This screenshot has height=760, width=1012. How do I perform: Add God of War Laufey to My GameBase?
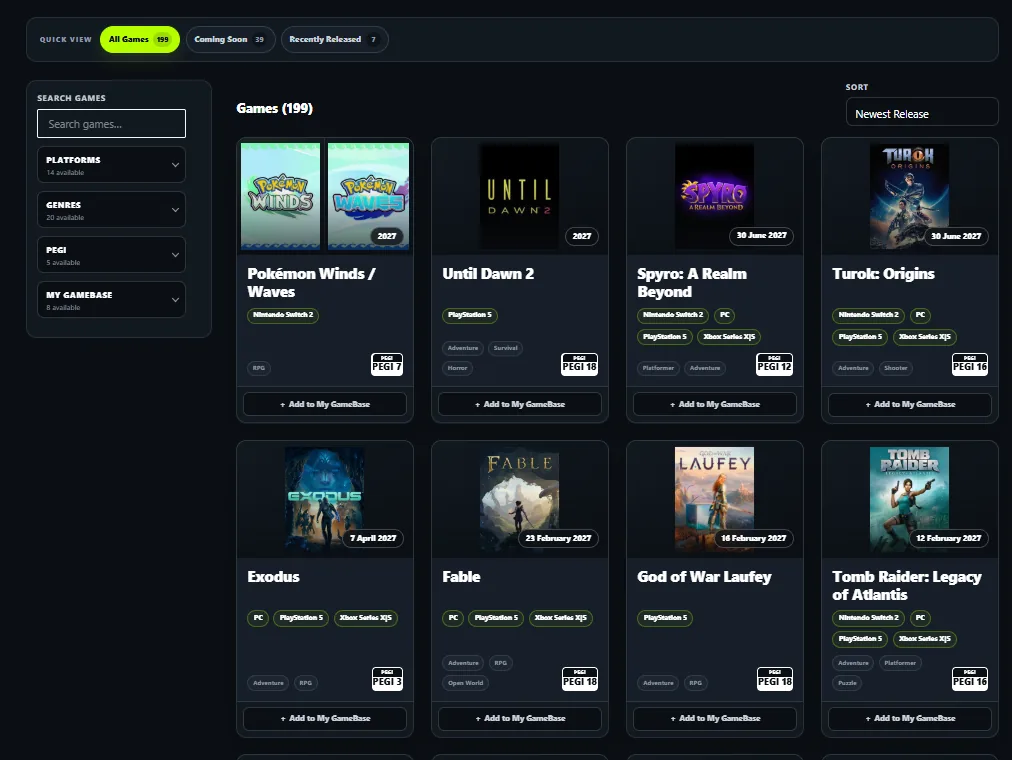click(714, 718)
